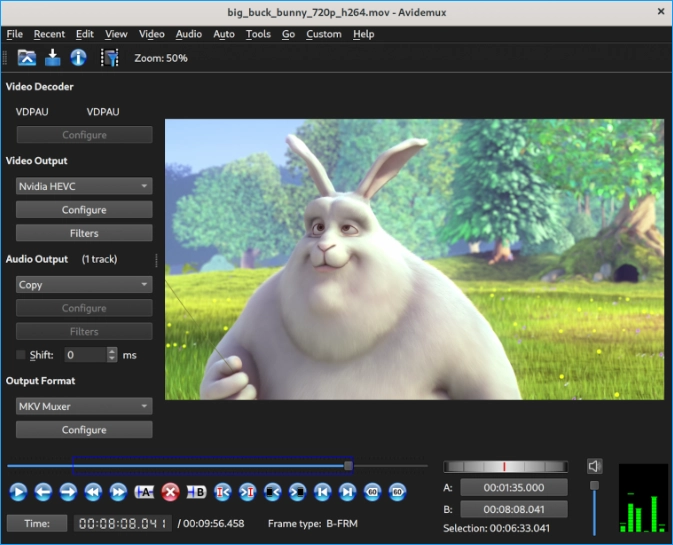
Task: Step forward one frame
Action: click(x=68, y=492)
